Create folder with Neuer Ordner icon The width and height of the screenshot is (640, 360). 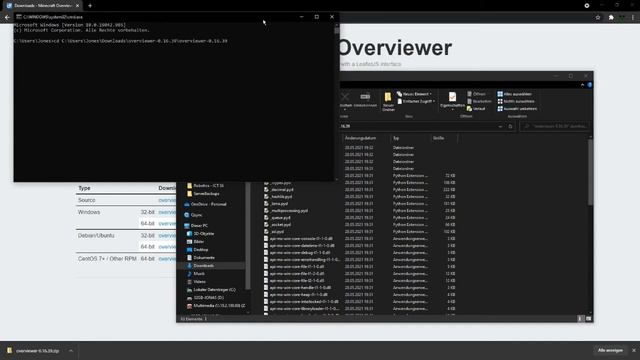pyautogui.click(x=388, y=97)
